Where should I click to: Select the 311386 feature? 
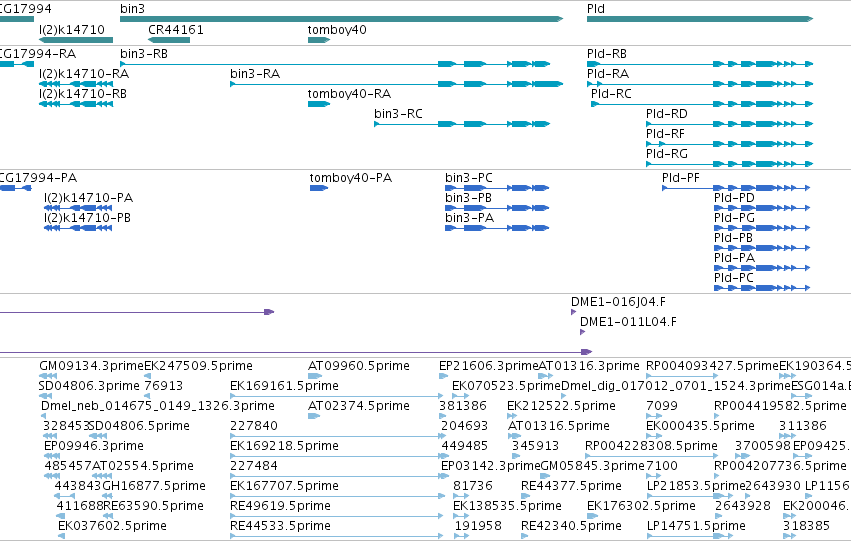786,436
